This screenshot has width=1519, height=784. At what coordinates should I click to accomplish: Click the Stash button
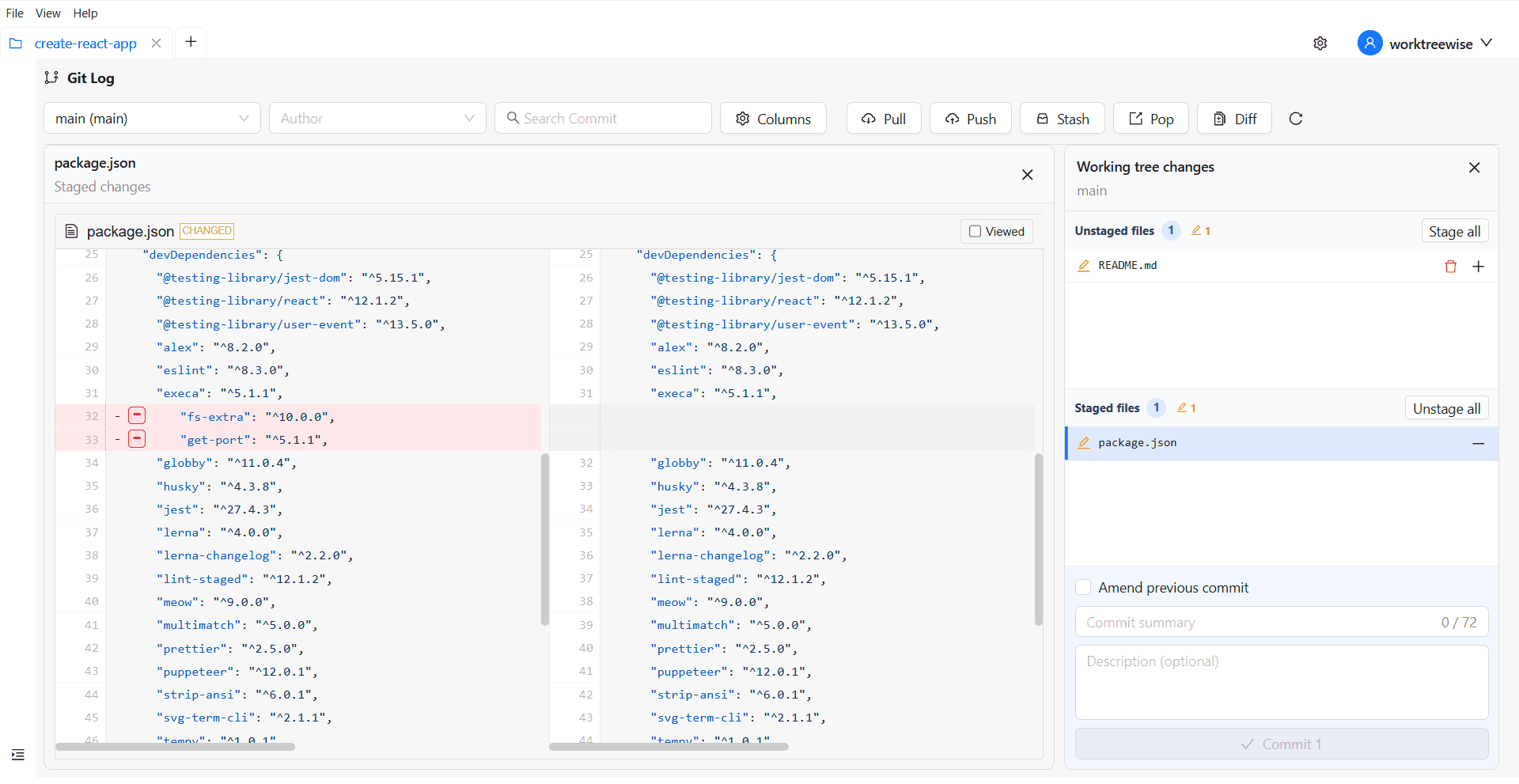click(1063, 118)
